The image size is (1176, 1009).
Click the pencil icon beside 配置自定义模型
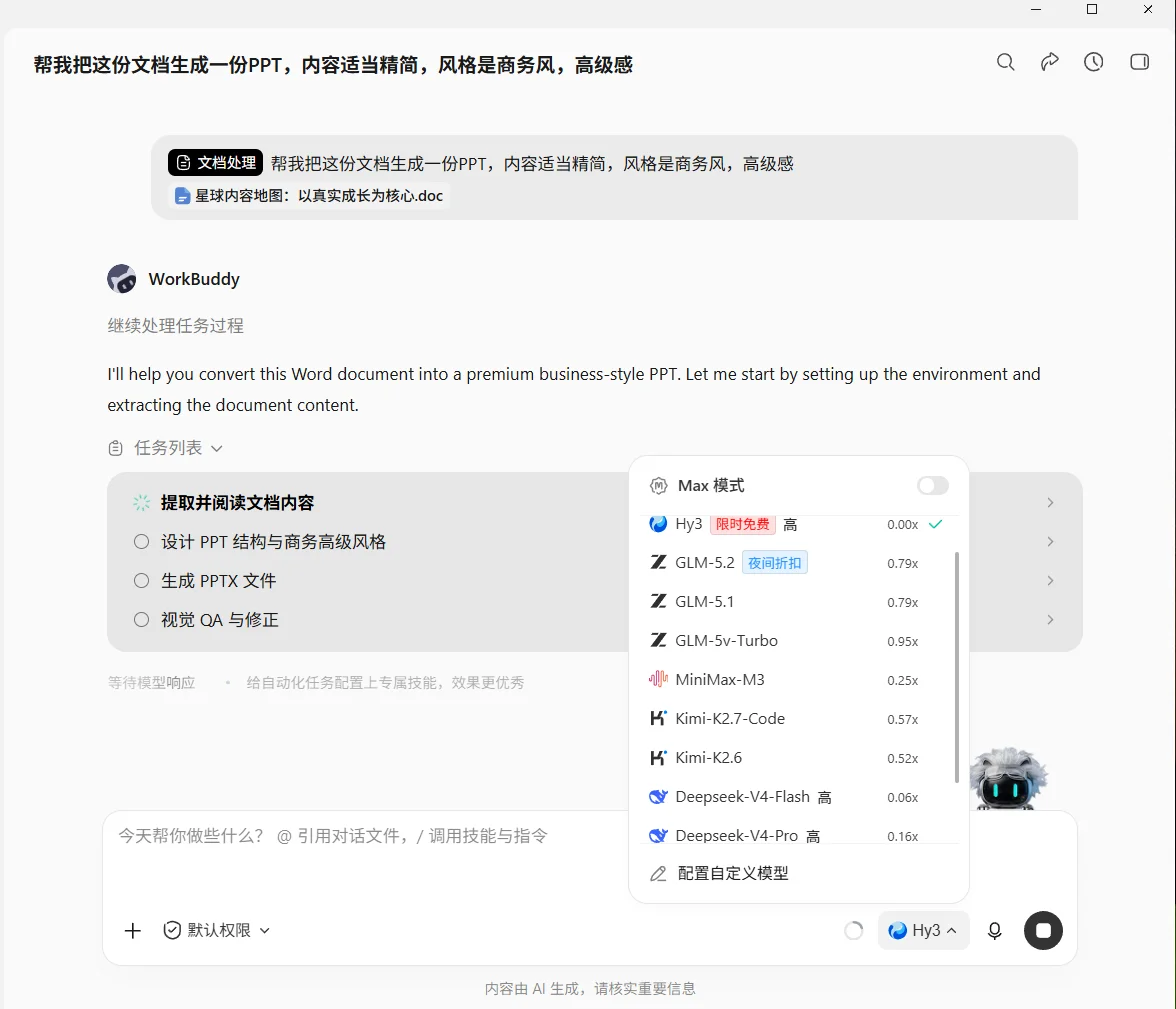point(658,873)
